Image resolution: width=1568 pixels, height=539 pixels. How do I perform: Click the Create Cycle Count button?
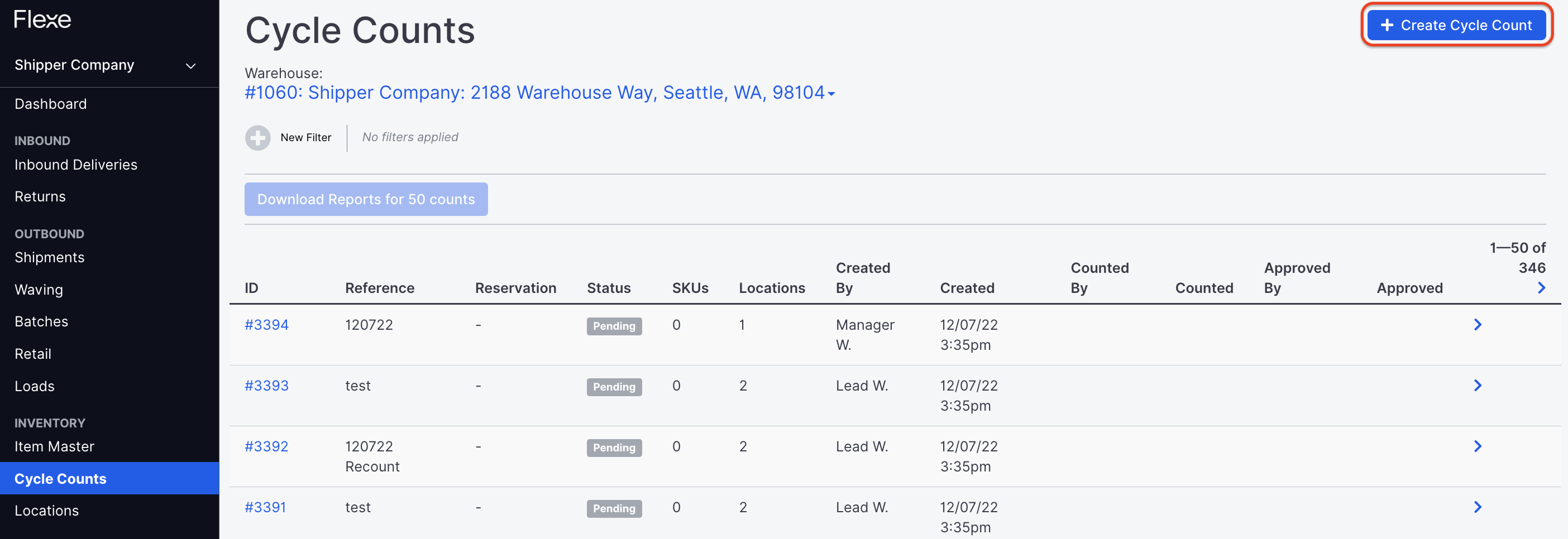coord(1457,25)
